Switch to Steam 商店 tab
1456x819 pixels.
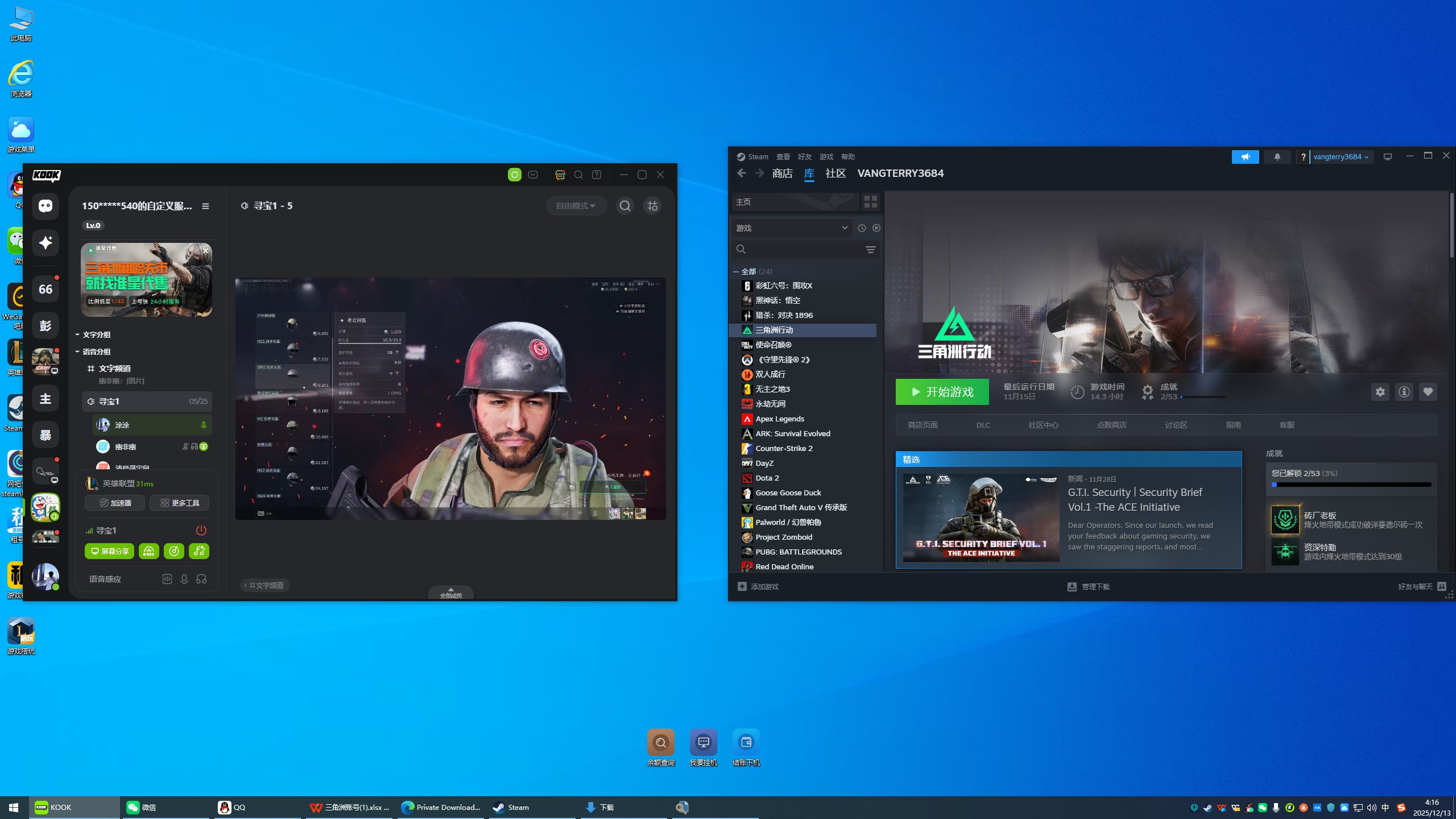point(782,173)
